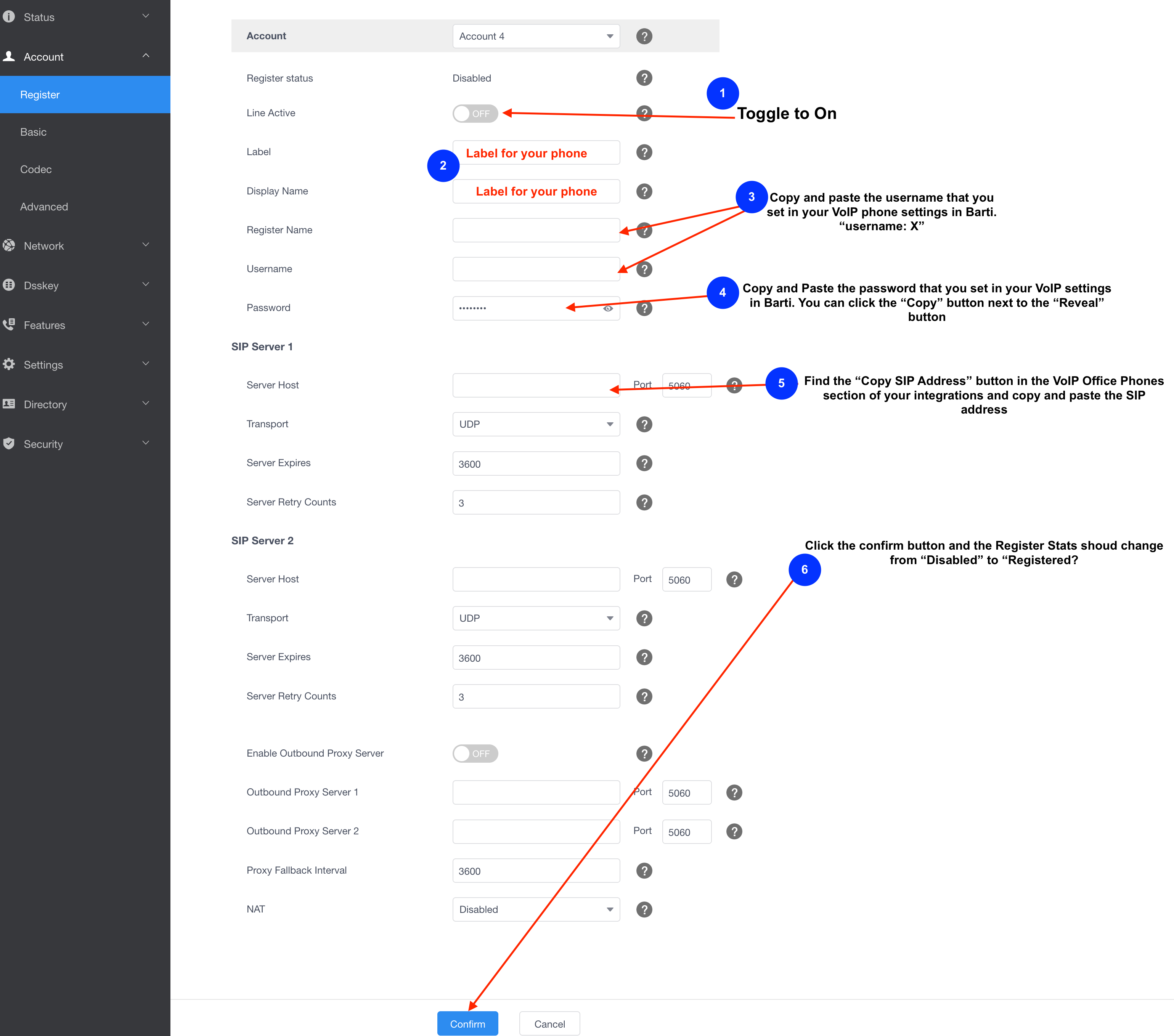Click the Register Name input field
The image size is (1174, 1036).
[536, 230]
